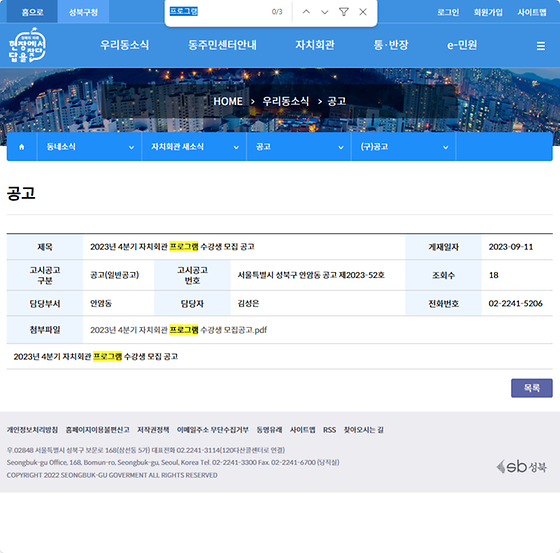Click the 홈페이지이용불편신고 footer link
Screen dimensions: 560x553
click(x=98, y=430)
